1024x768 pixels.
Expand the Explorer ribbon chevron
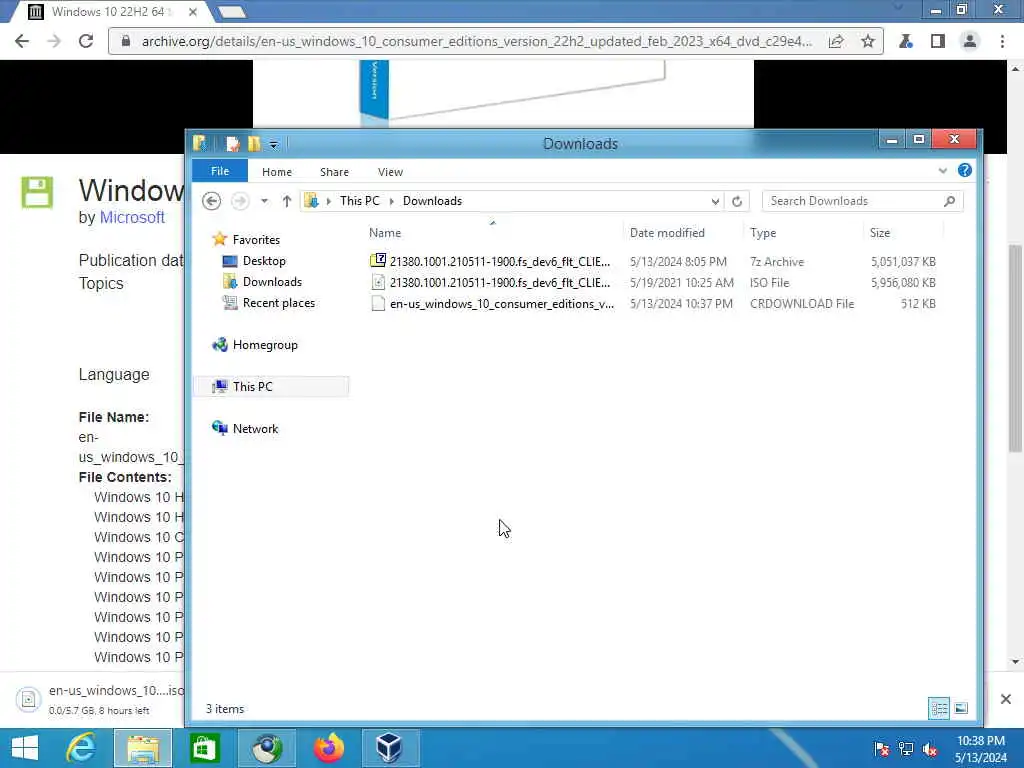pyautogui.click(x=942, y=171)
